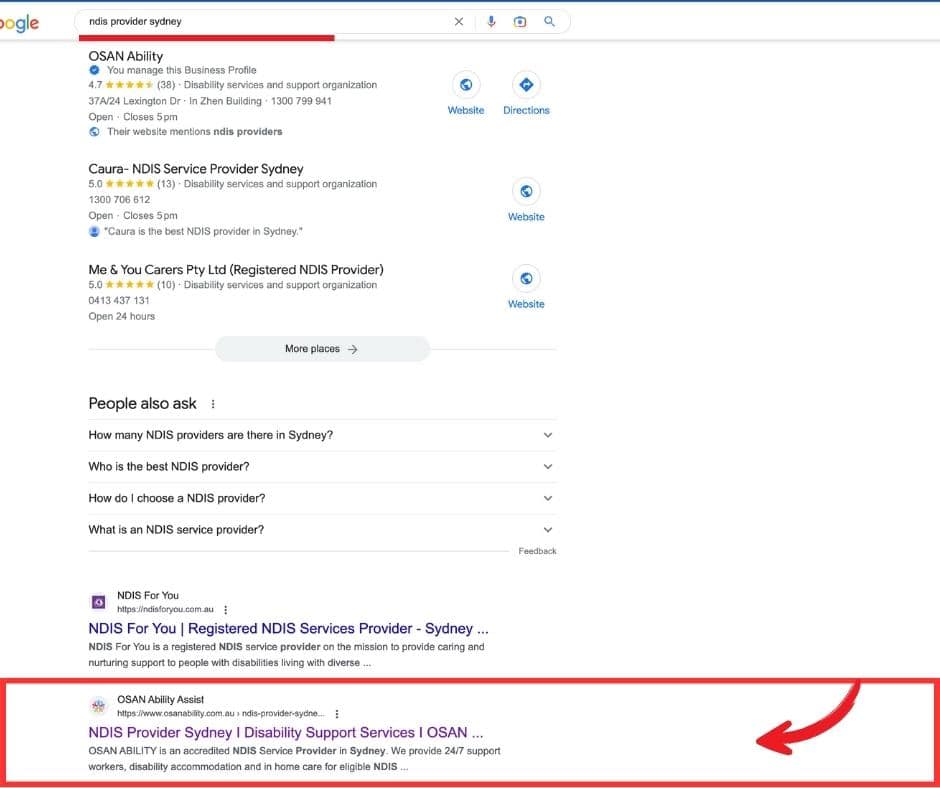Click the voice search microphone icon
The height and width of the screenshot is (788, 940).
[490, 21]
